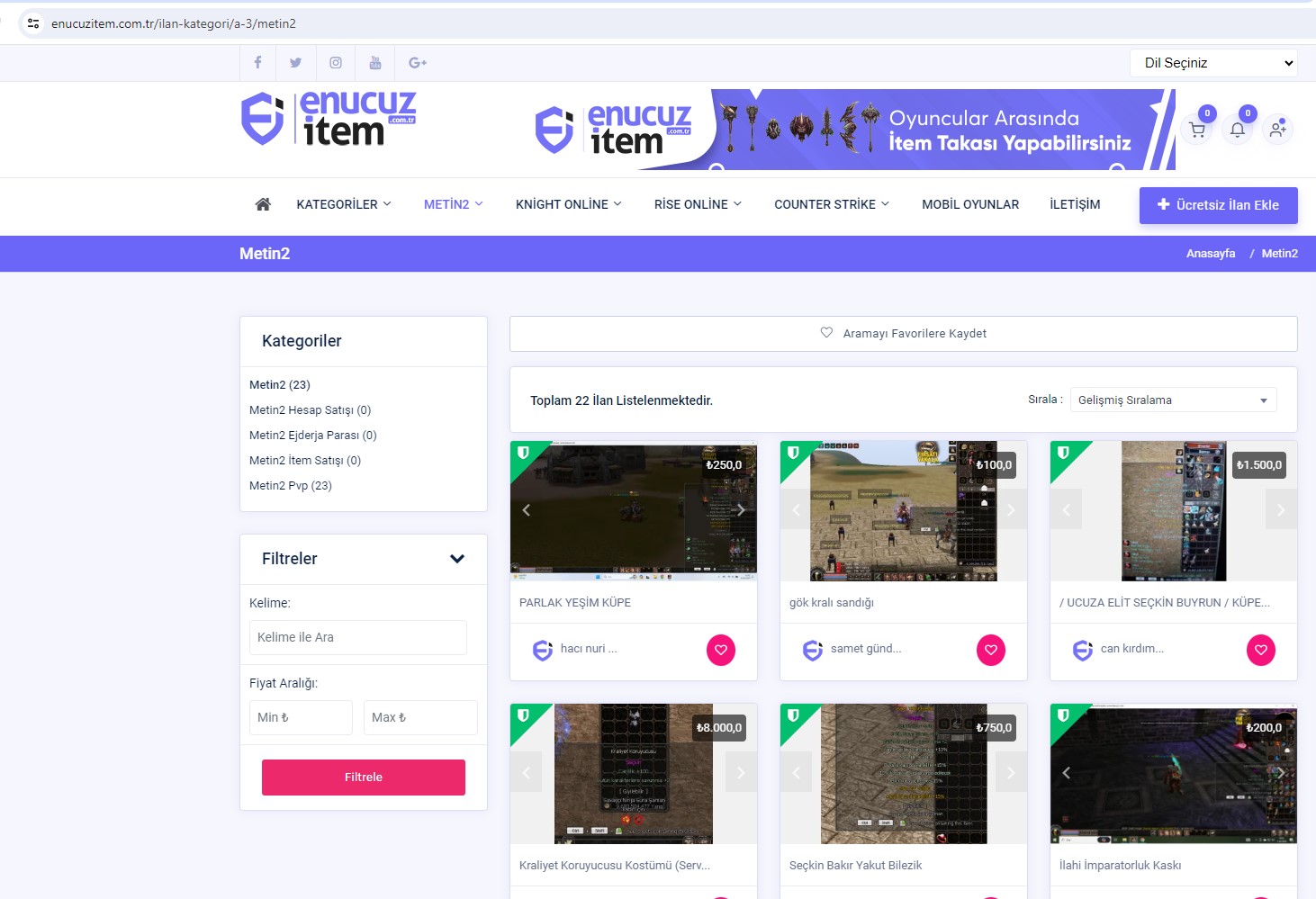Expand the METİN2 menu
The image size is (1316, 899).
point(454,204)
